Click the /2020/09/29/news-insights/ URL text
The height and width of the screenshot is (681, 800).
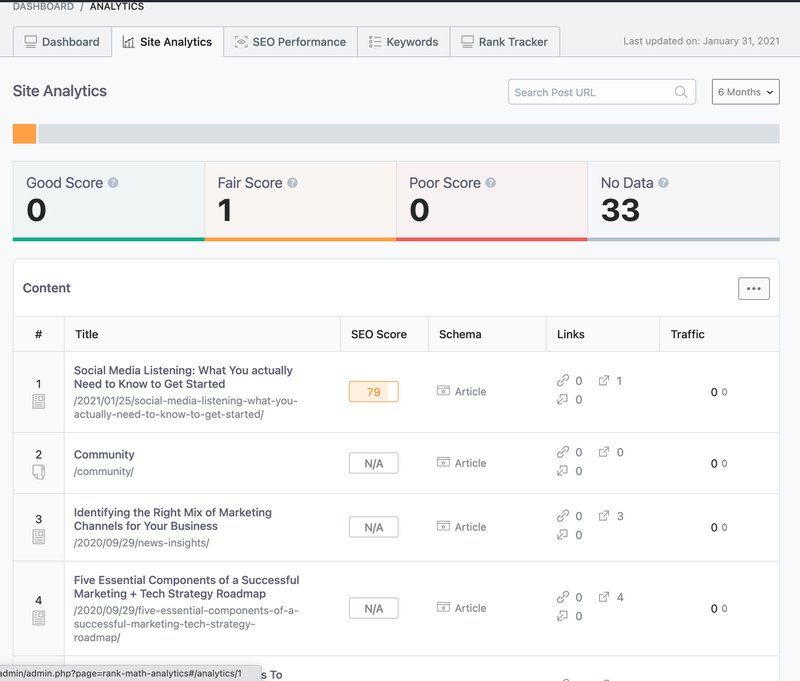(141, 543)
